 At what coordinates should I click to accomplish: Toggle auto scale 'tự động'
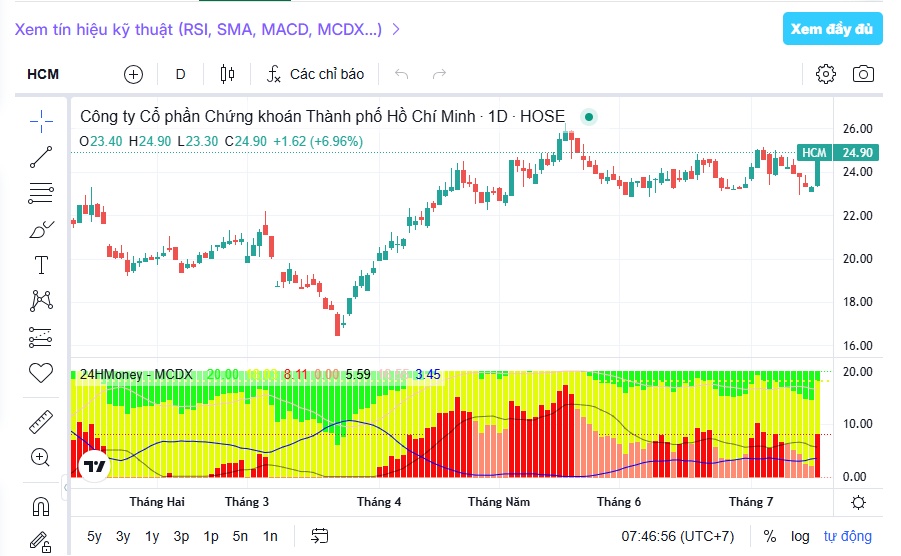pos(848,536)
